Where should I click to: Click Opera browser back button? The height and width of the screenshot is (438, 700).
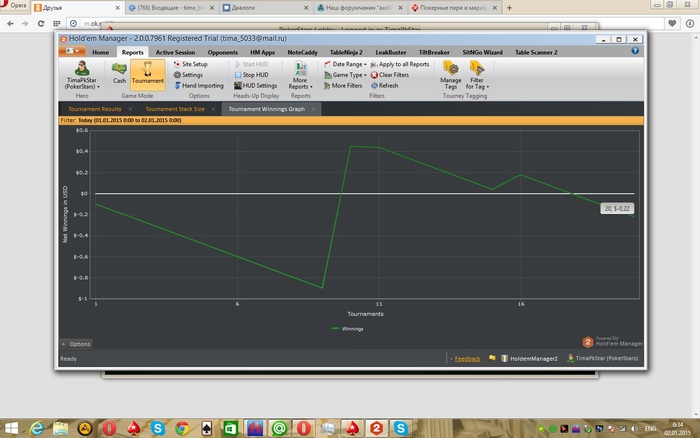10,23
